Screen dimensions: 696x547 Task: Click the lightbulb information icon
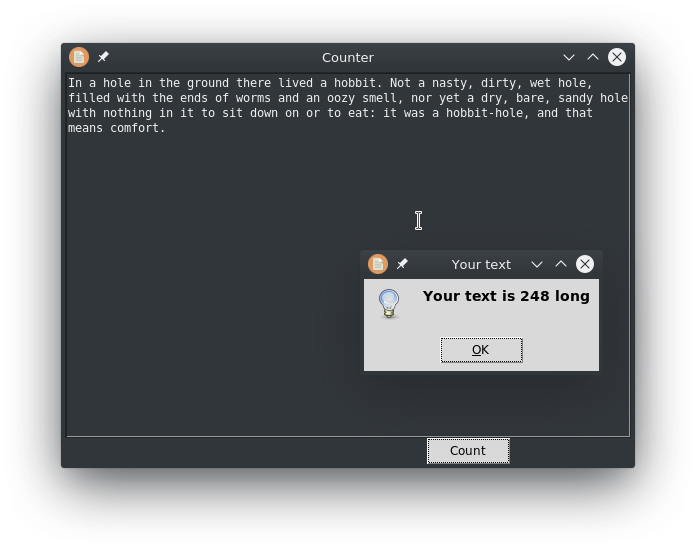pos(389,303)
